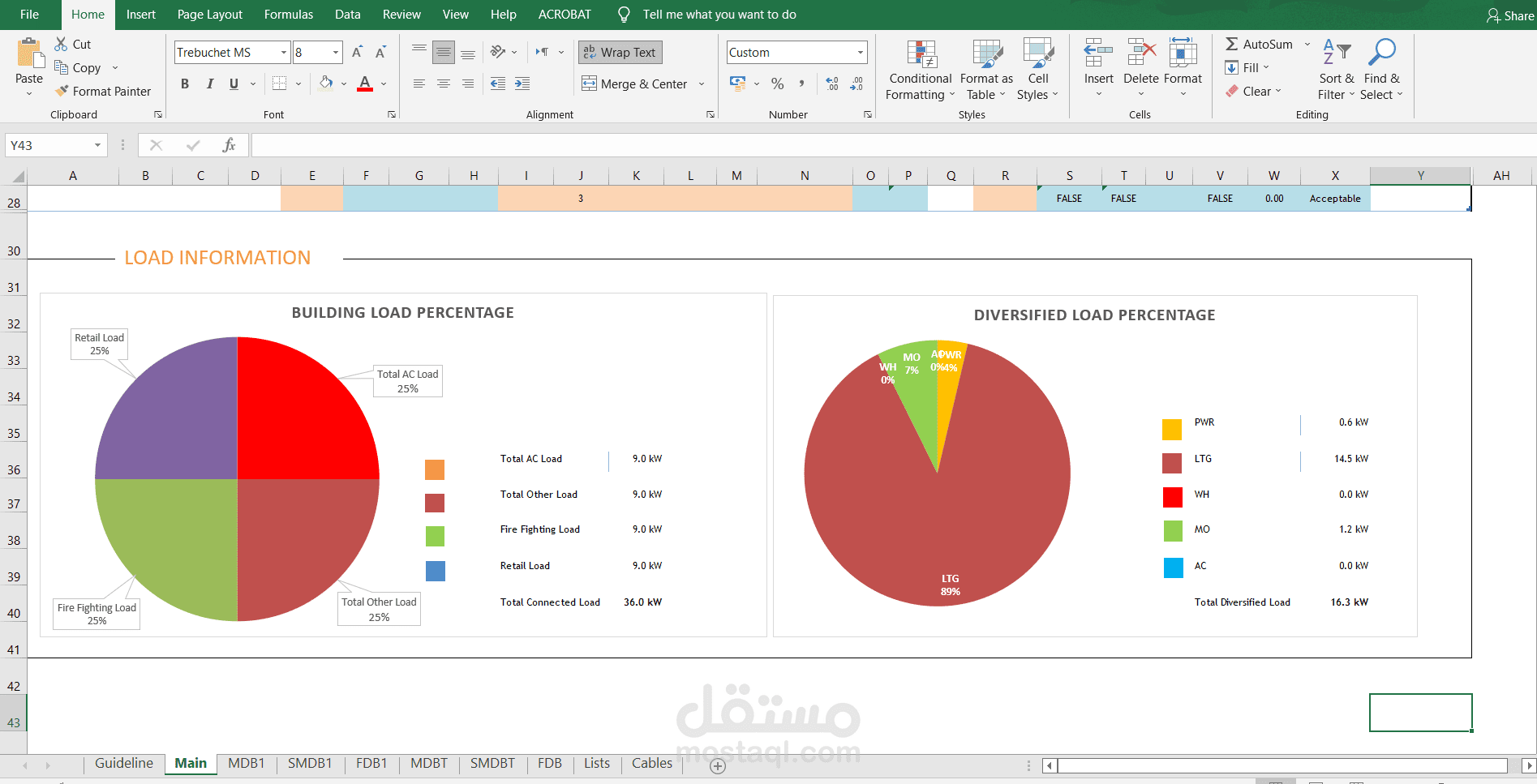Click the insert function fx icon
This screenshot has width=1537, height=784.
click(229, 145)
